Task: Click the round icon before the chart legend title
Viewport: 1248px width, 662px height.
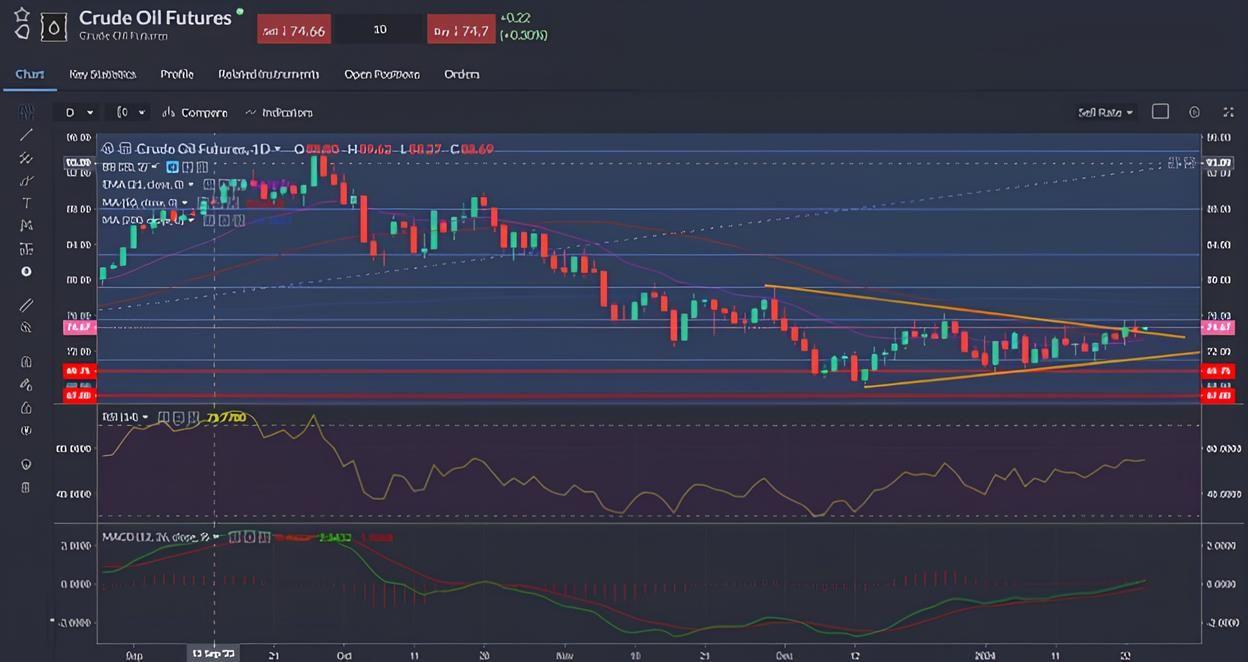Action: pos(107,149)
